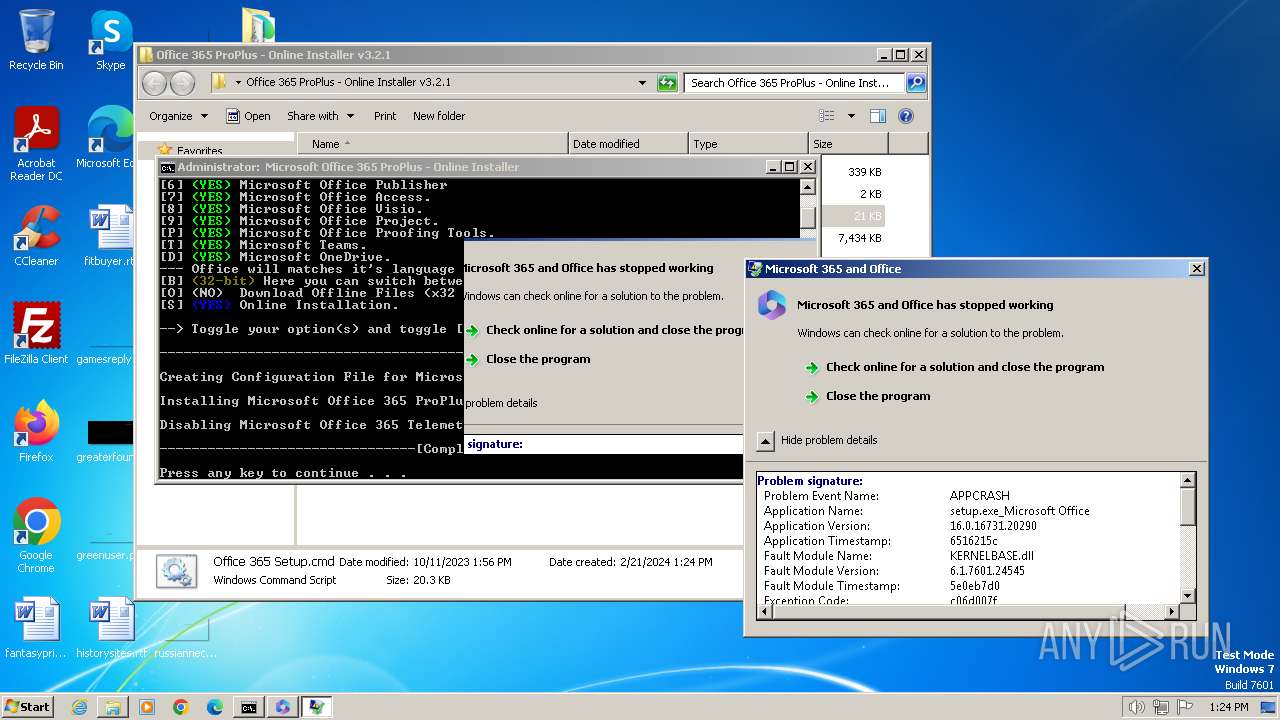Toggle the Explorer preview pane
The width and height of the screenshot is (1280, 720).
coord(877,116)
